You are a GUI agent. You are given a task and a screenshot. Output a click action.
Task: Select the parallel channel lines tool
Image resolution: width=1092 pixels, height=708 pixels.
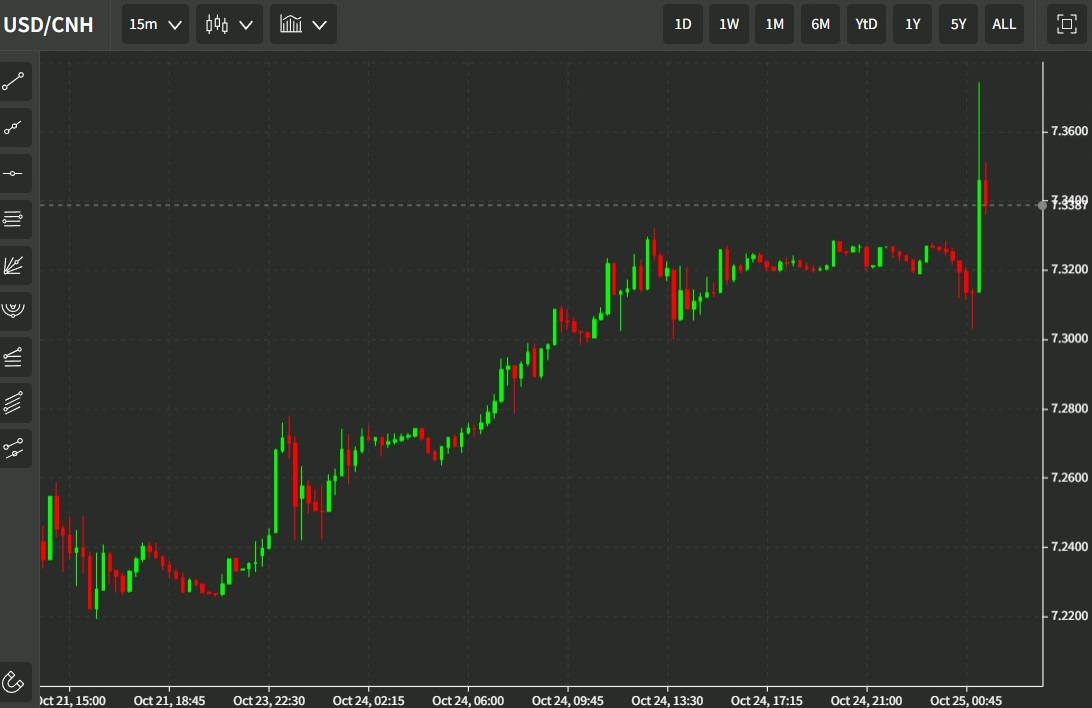click(13, 403)
